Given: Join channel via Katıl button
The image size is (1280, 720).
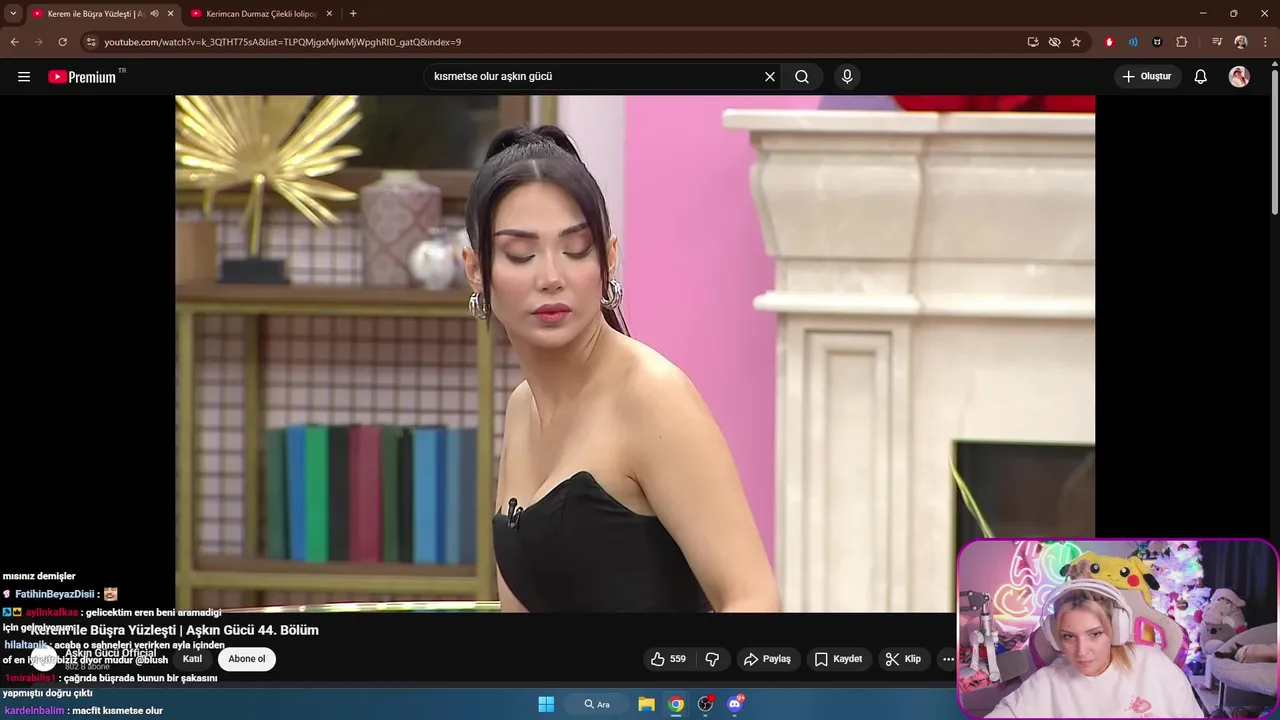Looking at the screenshot, I should 192,659.
